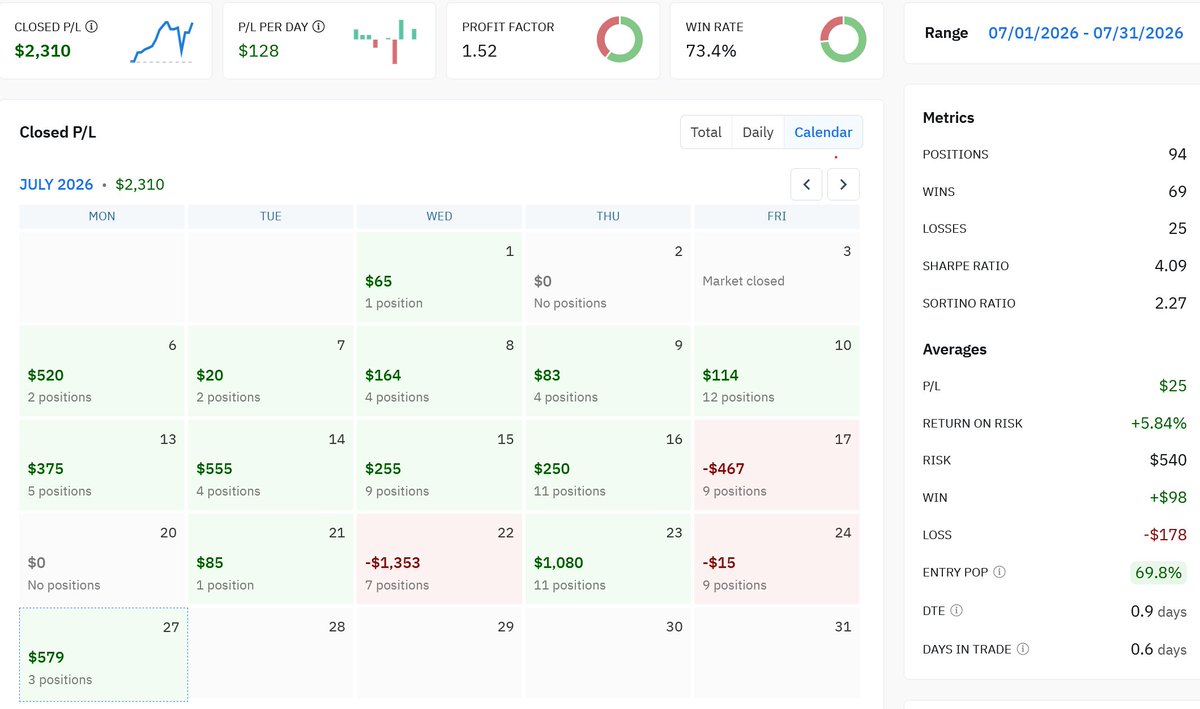The width and height of the screenshot is (1200, 709).
Task: Click the Days In Trade value 0.6 days
Action: (1158, 649)
